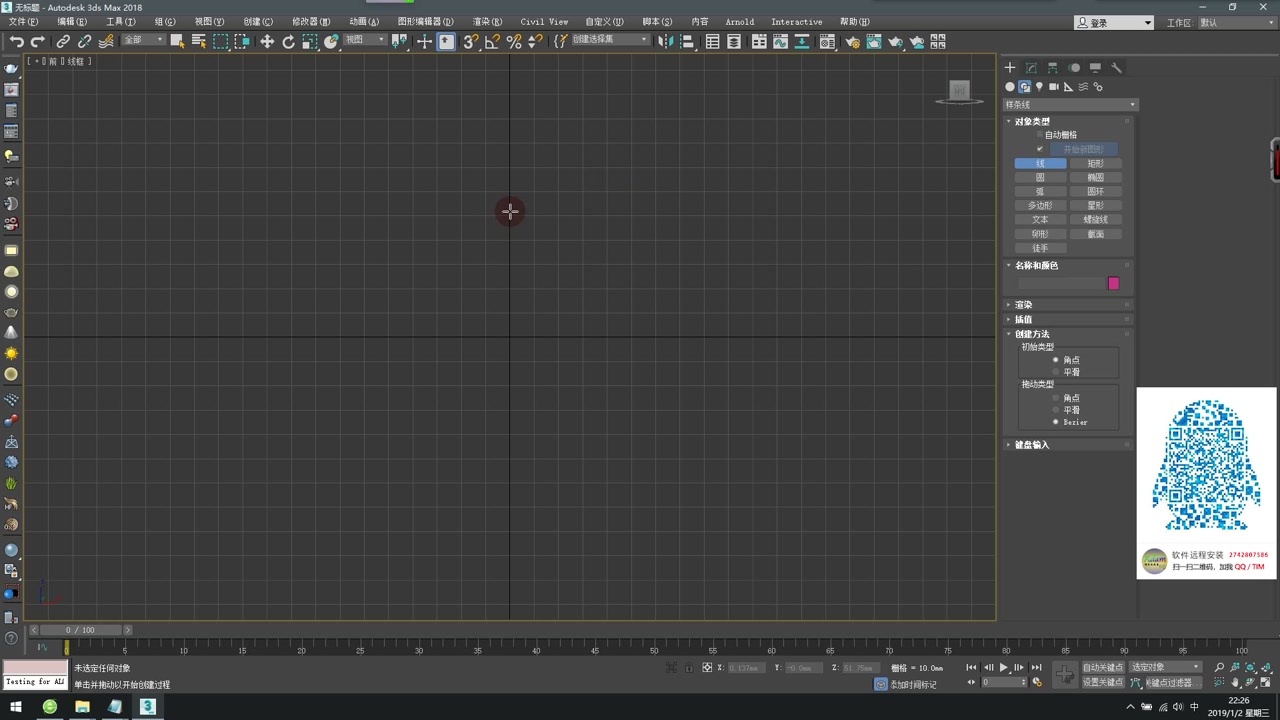
Task: Select 角点 under 初始类型
Action: coord(1056,360)
